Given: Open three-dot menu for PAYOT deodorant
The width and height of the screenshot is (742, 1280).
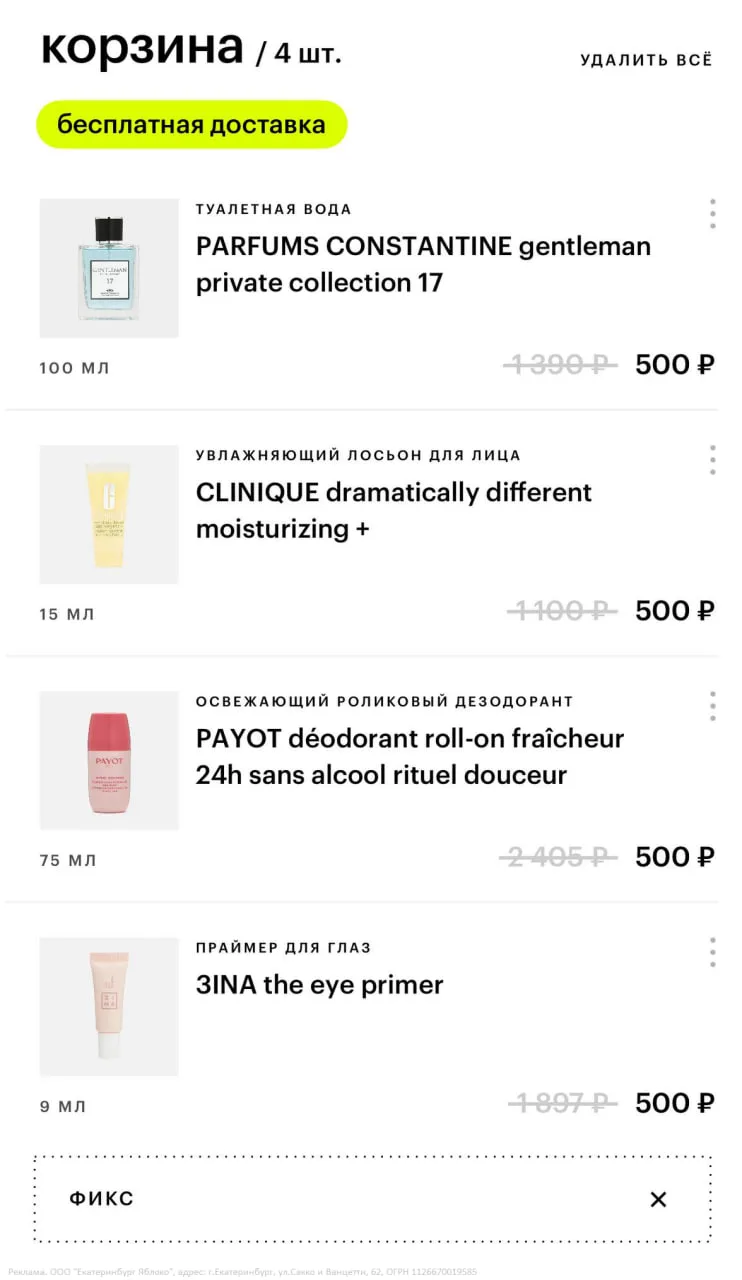Looking at the screenshot, I should pos(712,706).
